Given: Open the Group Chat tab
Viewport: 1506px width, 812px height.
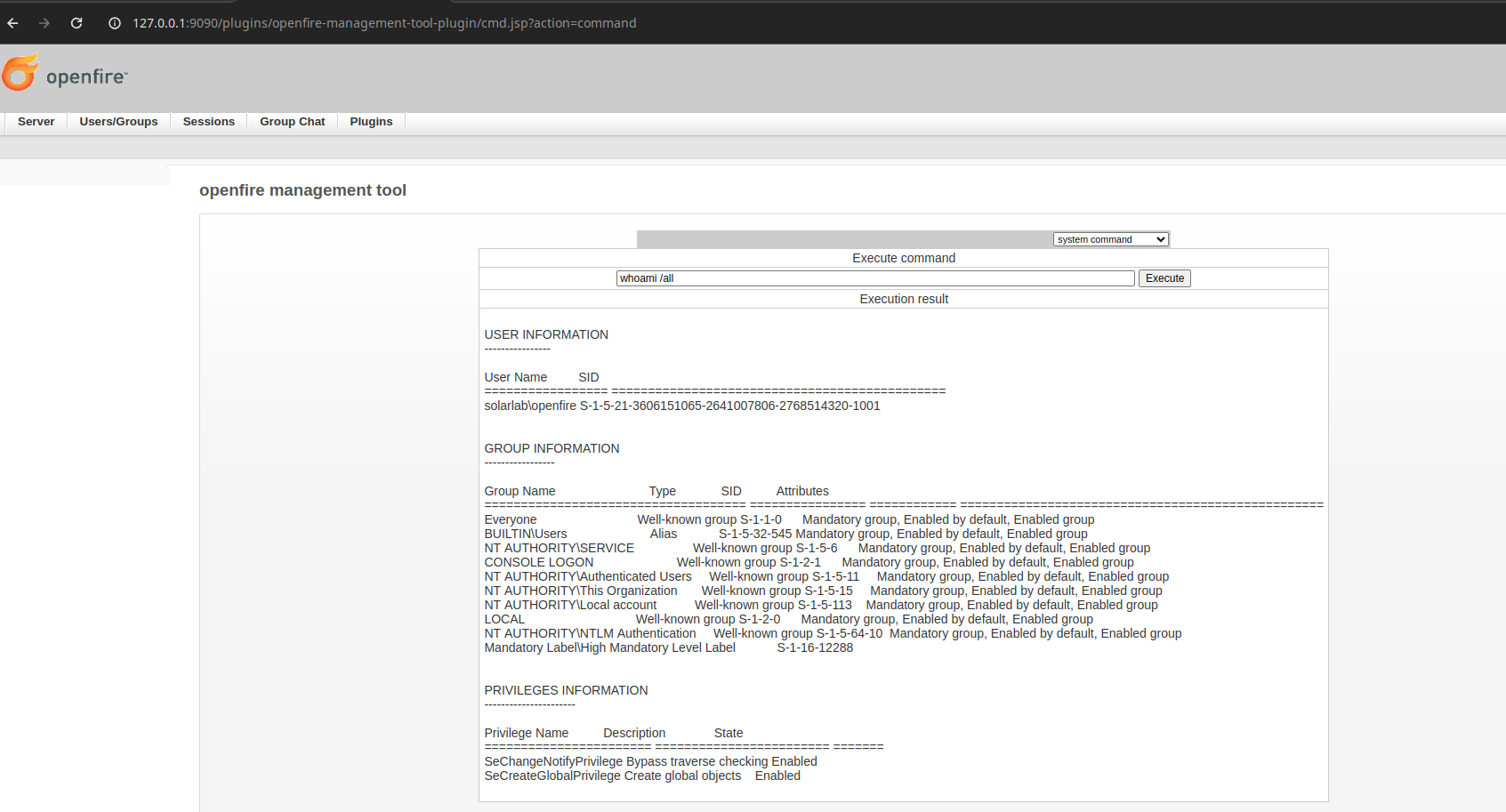Looking at the screenshot, I should 293,122.
